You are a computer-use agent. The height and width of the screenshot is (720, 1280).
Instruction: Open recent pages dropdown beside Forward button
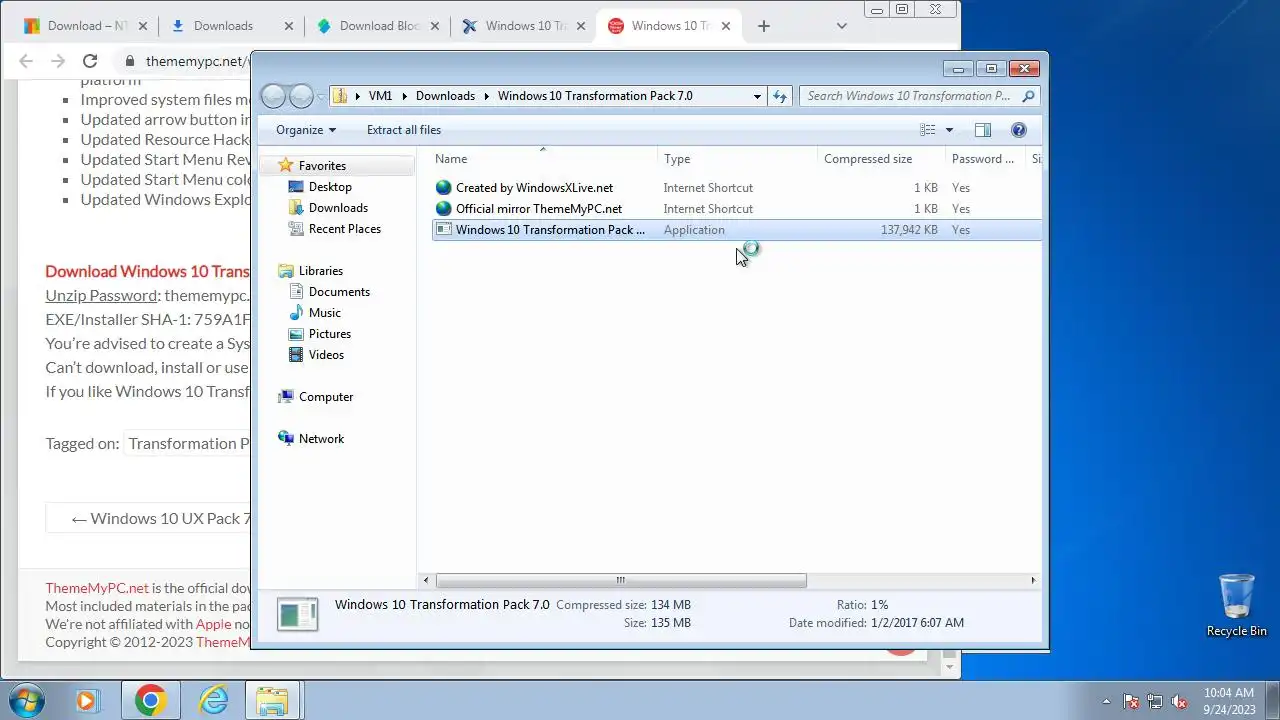tap(320, 96)
